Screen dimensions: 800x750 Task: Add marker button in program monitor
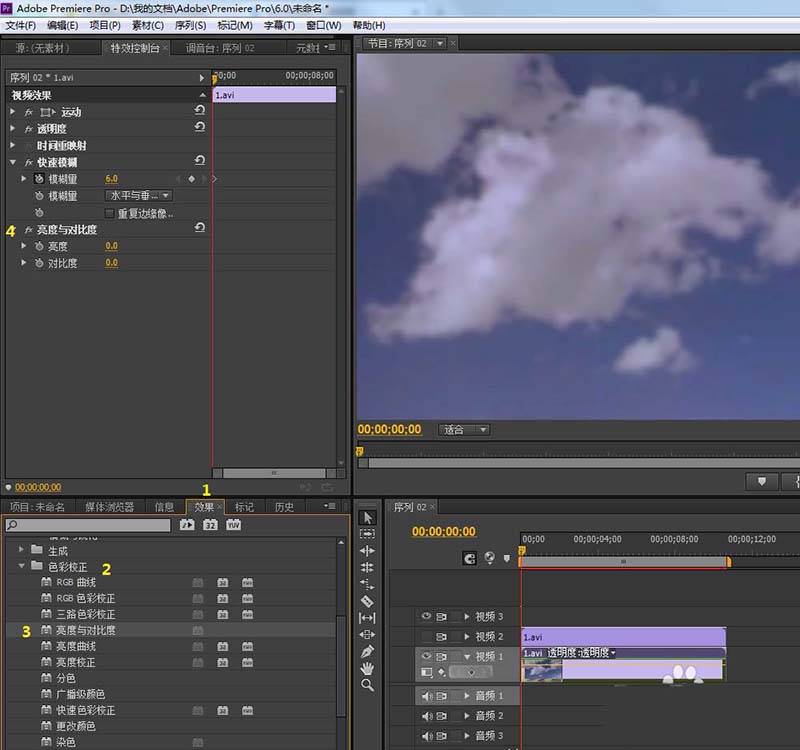tap(762, 481)
